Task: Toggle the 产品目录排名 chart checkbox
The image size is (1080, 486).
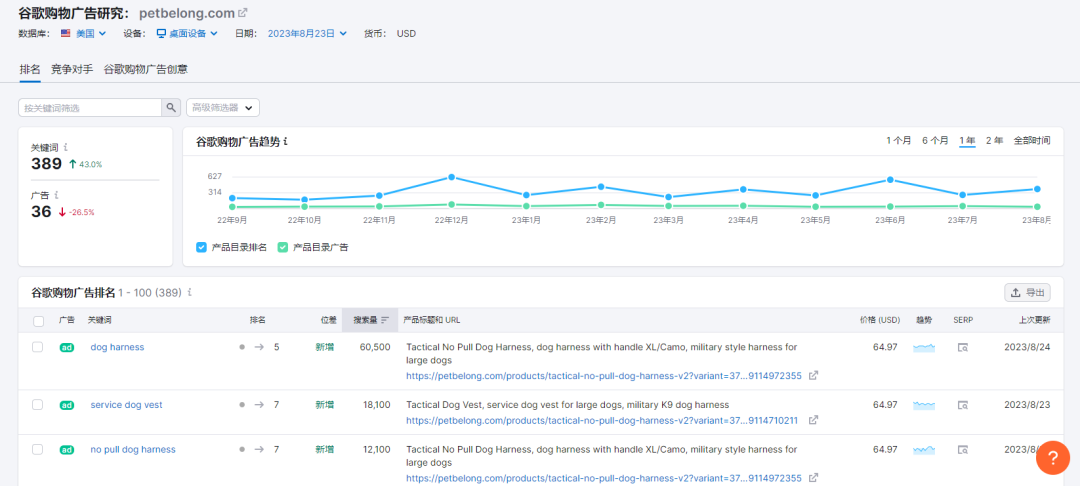Action: coord(202,247)
